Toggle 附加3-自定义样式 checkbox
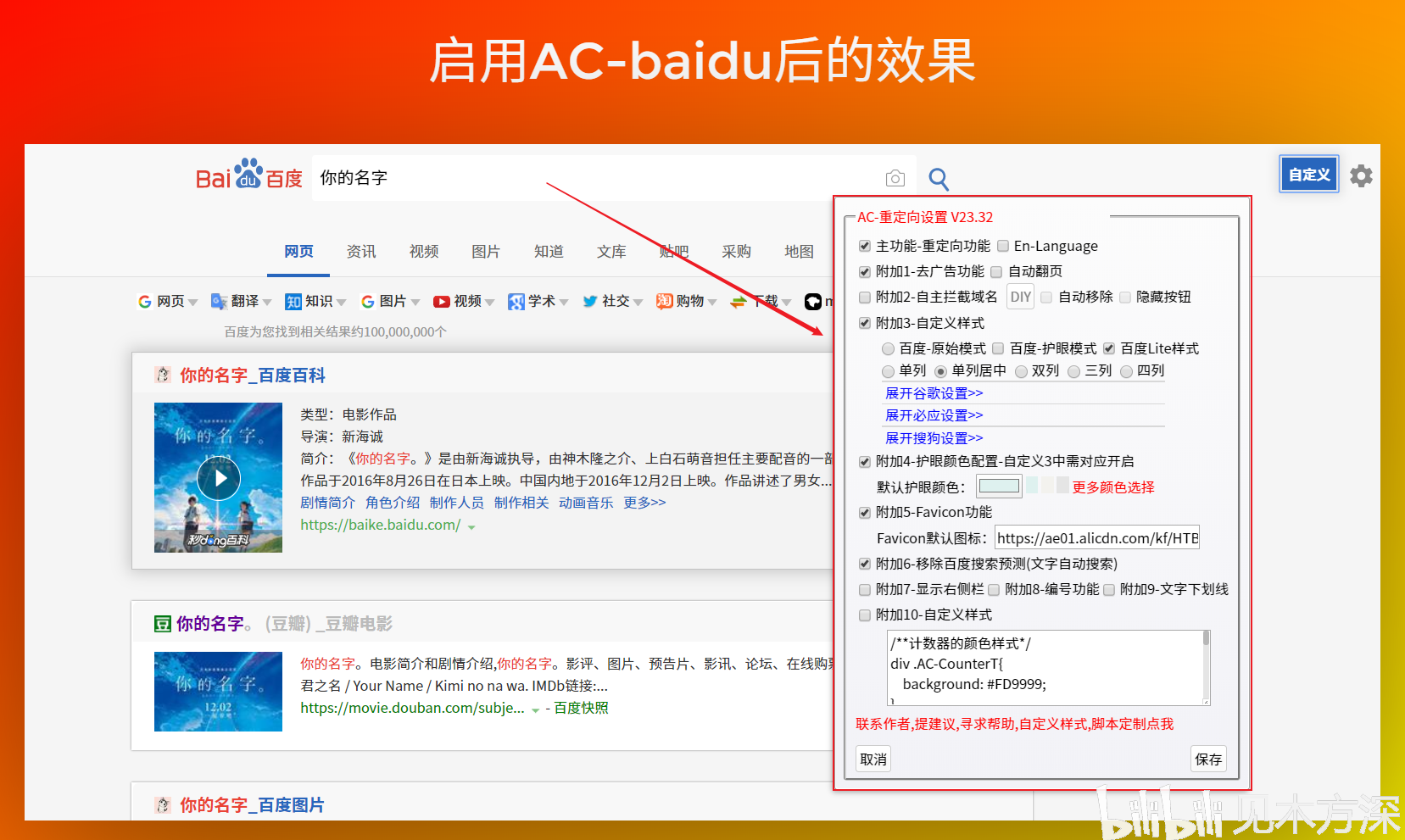The width and height of the screenshot is (1405, 840). point(865,323)
